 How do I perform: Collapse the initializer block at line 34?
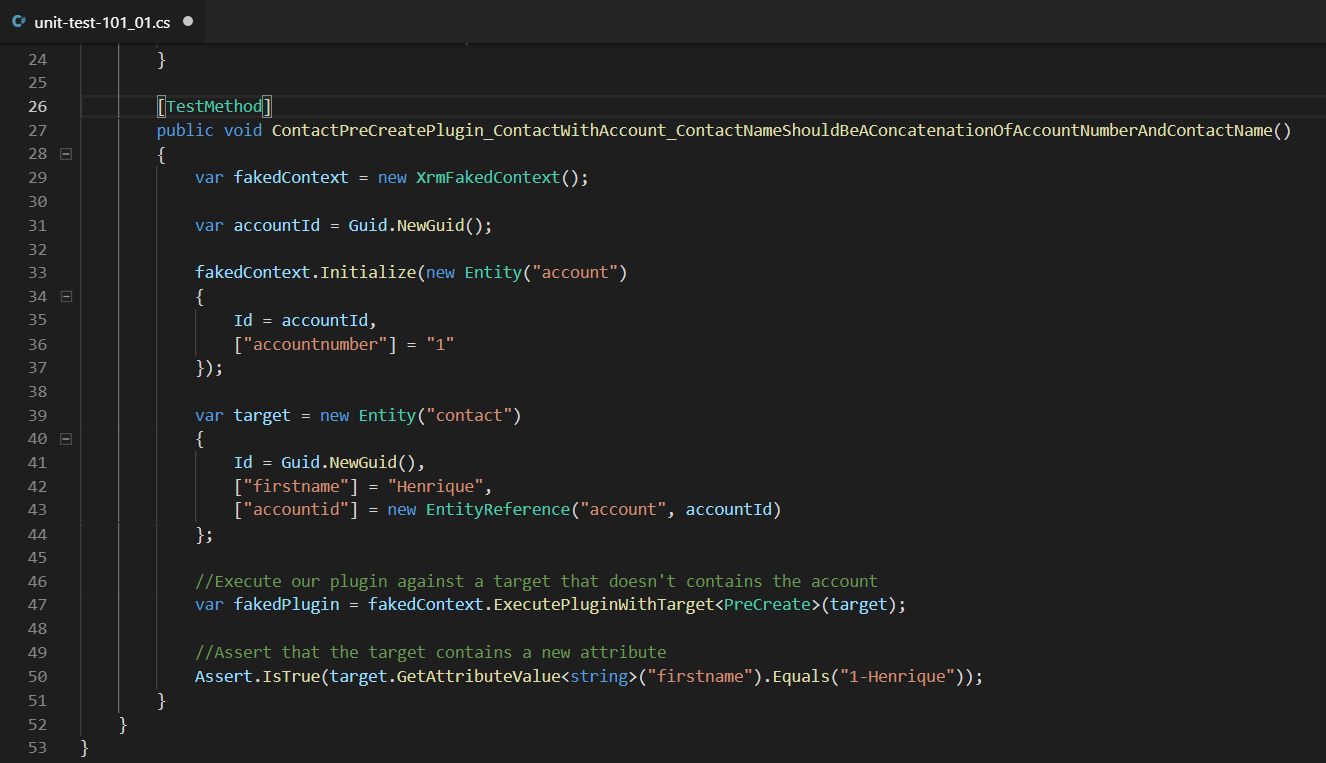pos(66,296)
